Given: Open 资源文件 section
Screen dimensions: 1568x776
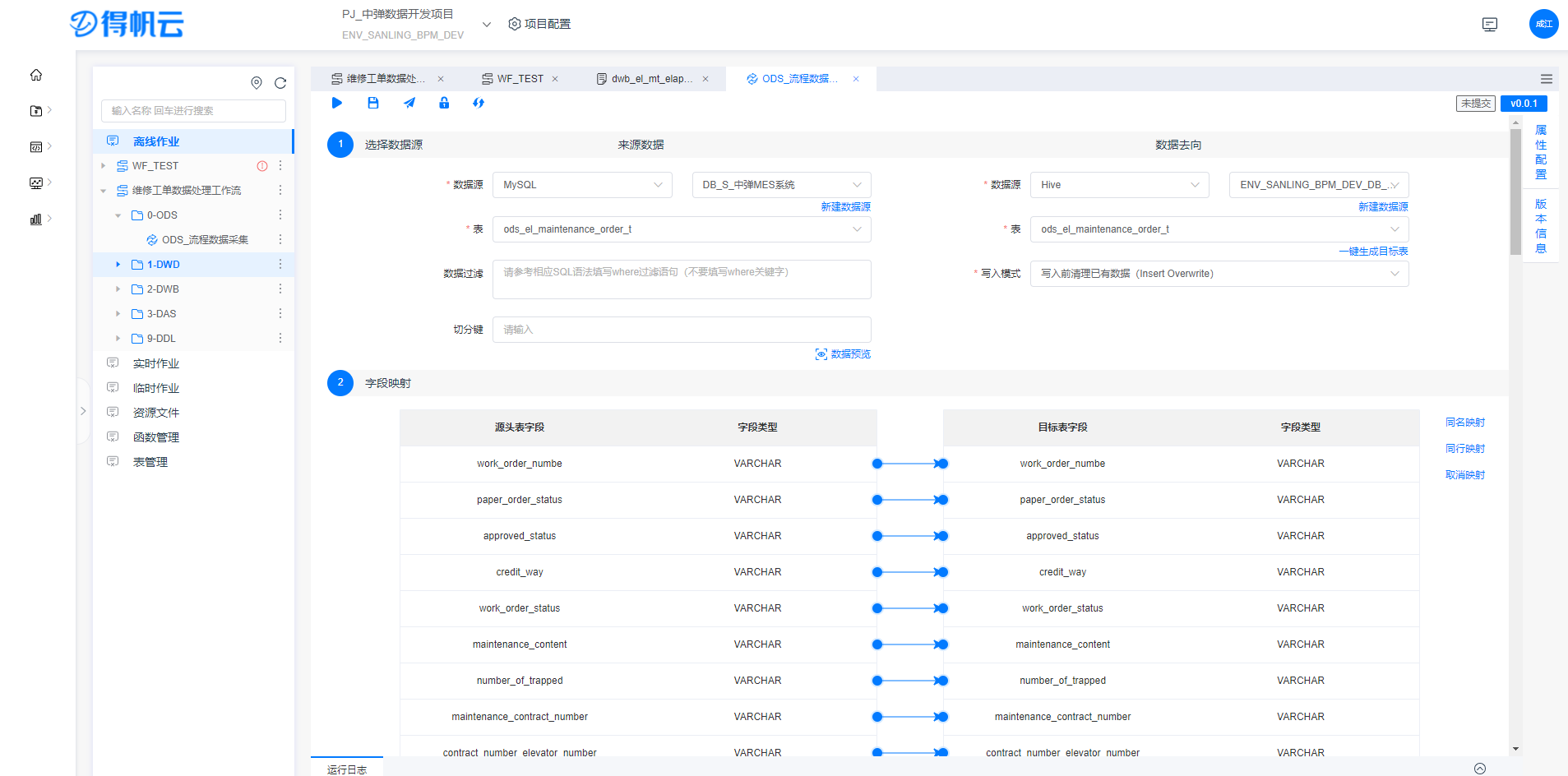Looking at the screenshot, I should (156, 413).
